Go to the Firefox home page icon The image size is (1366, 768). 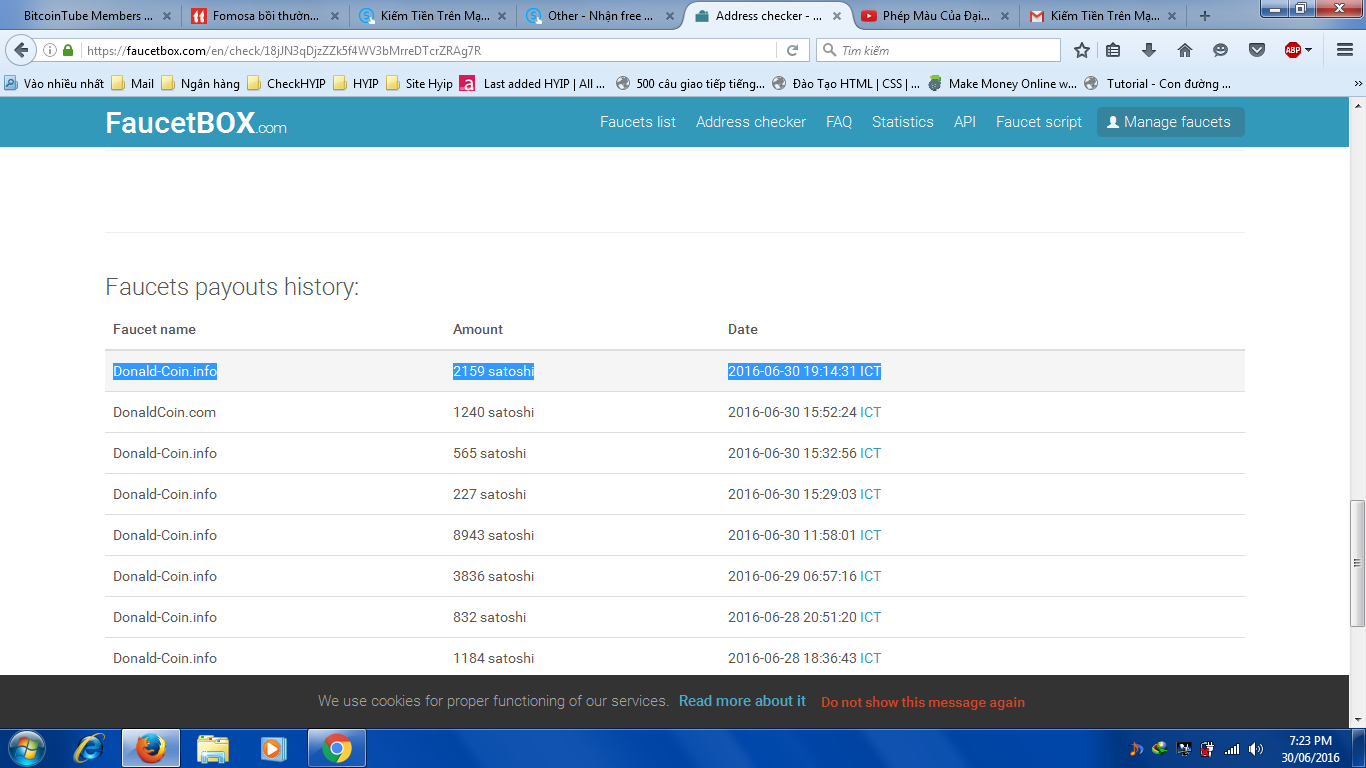[1185, 50]
